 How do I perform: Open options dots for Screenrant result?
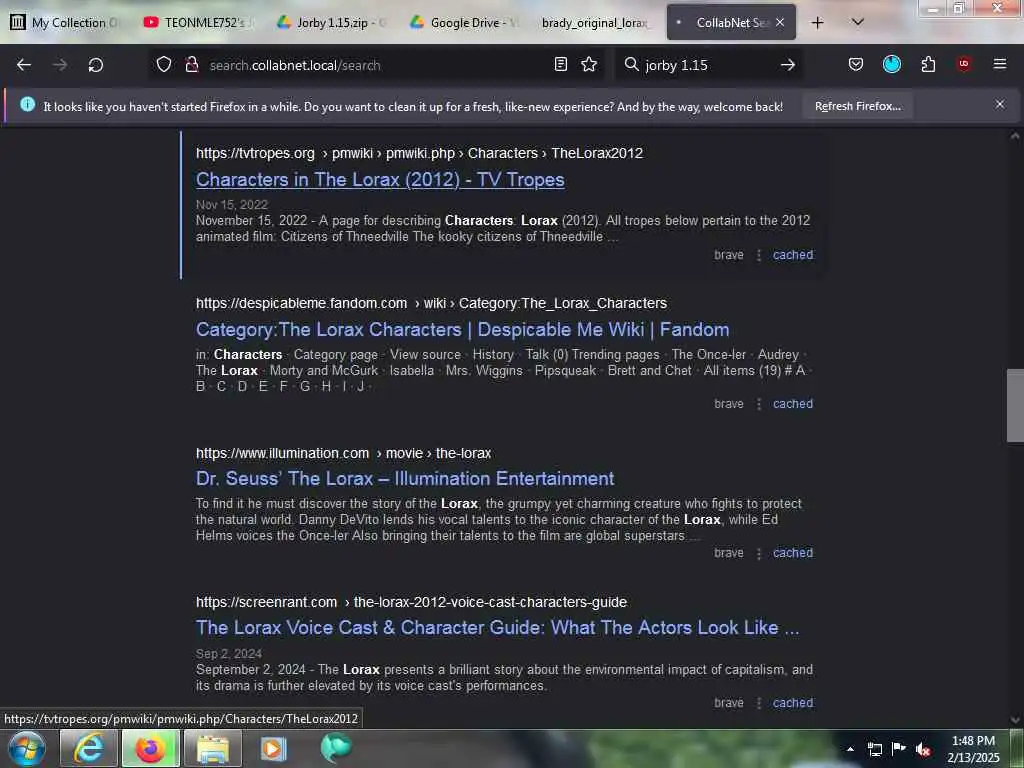point(758,703)
